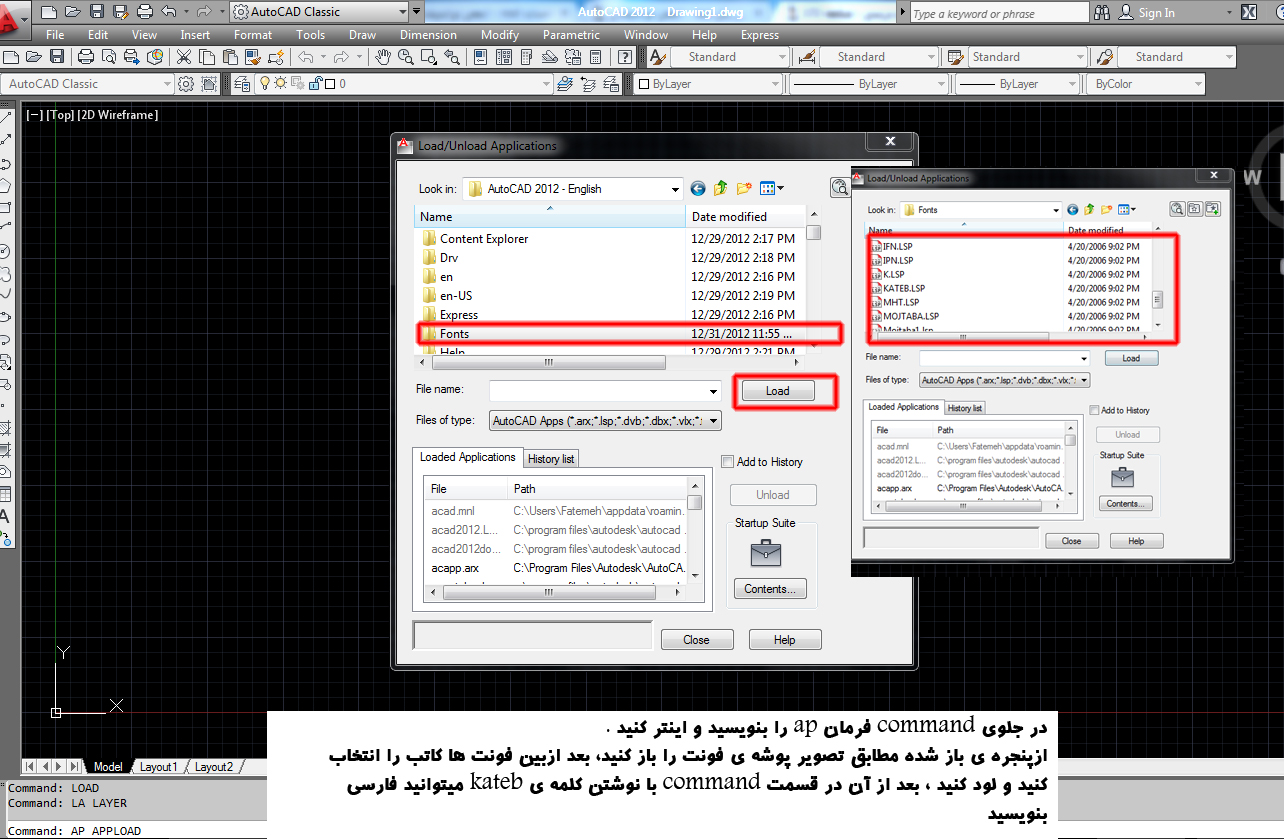Click the Load button

[777, 391]
